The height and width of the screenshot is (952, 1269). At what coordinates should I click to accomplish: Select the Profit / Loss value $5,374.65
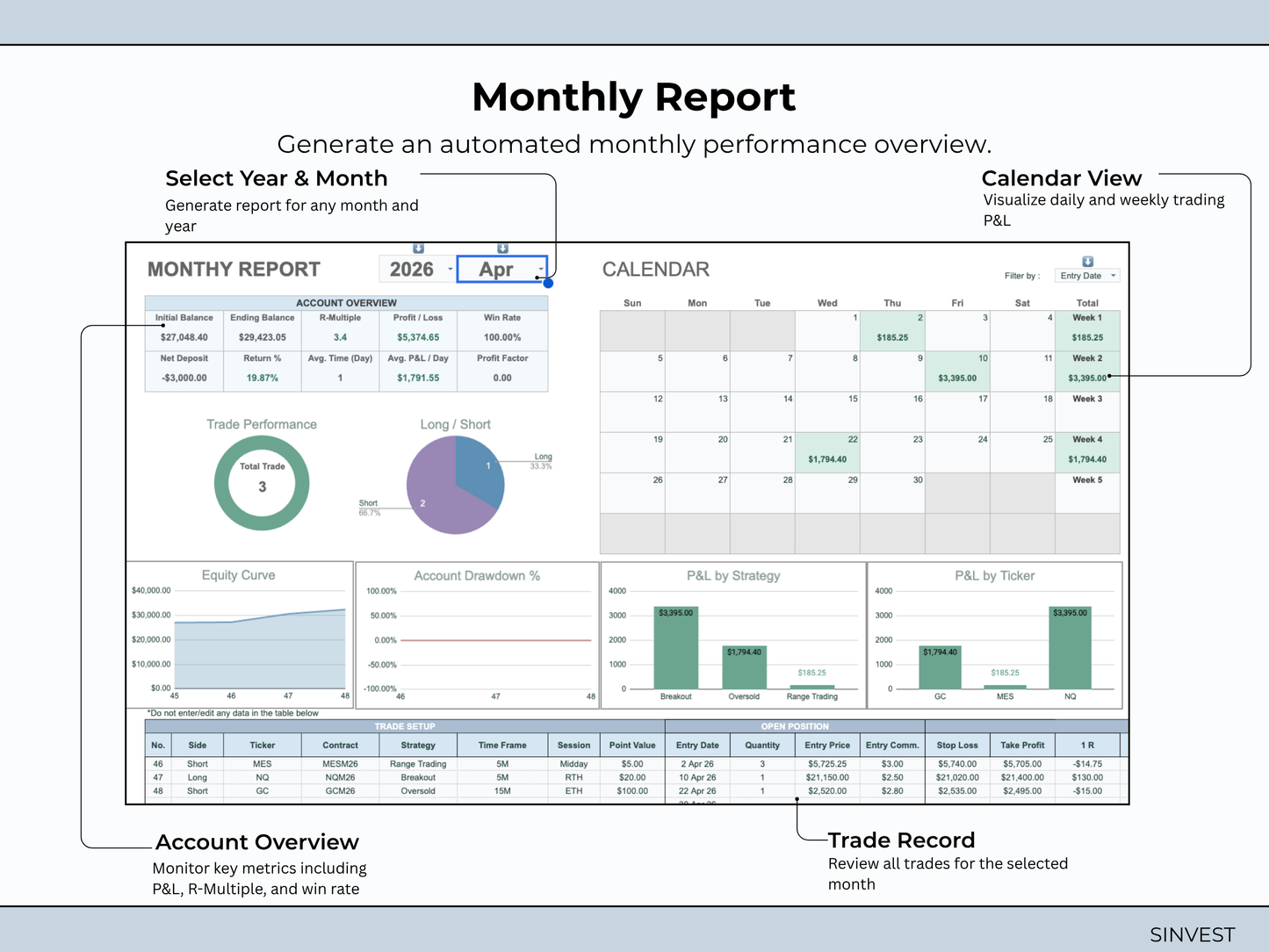(x=418, y=337)
